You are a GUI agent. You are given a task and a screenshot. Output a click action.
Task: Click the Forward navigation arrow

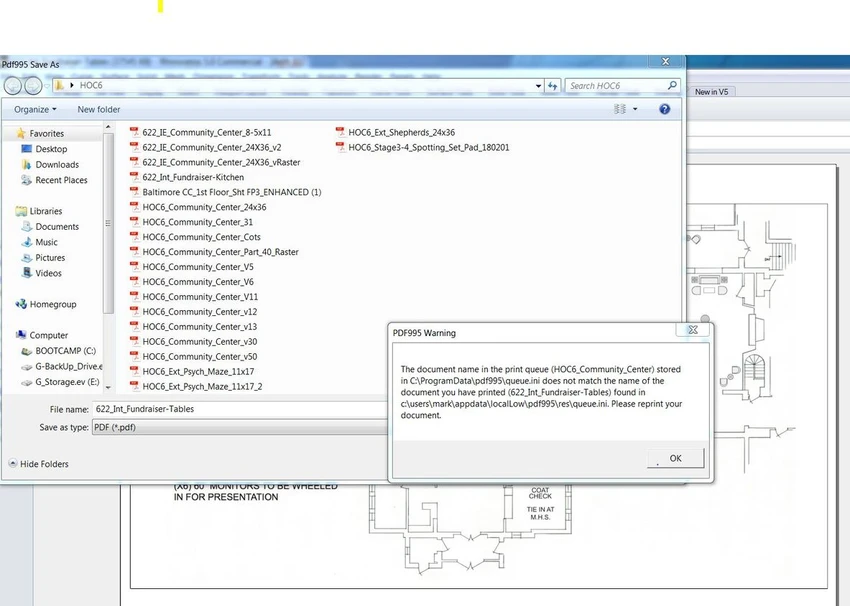(x=33, y=86)
